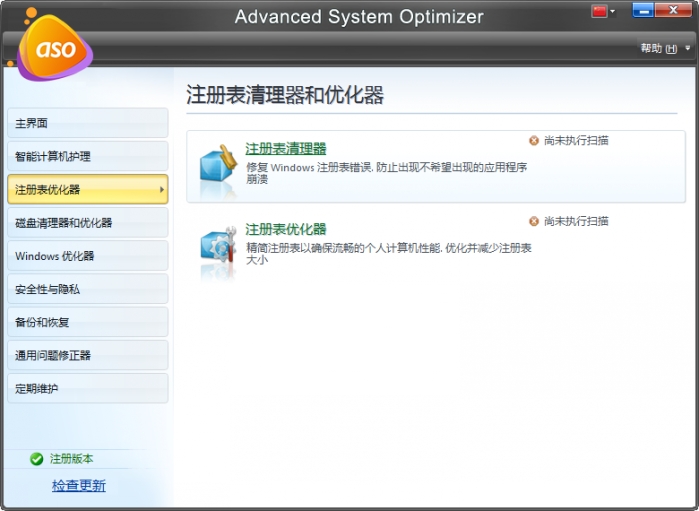Switch to Windows 优化器 sidebar section

tap(88, 256)
